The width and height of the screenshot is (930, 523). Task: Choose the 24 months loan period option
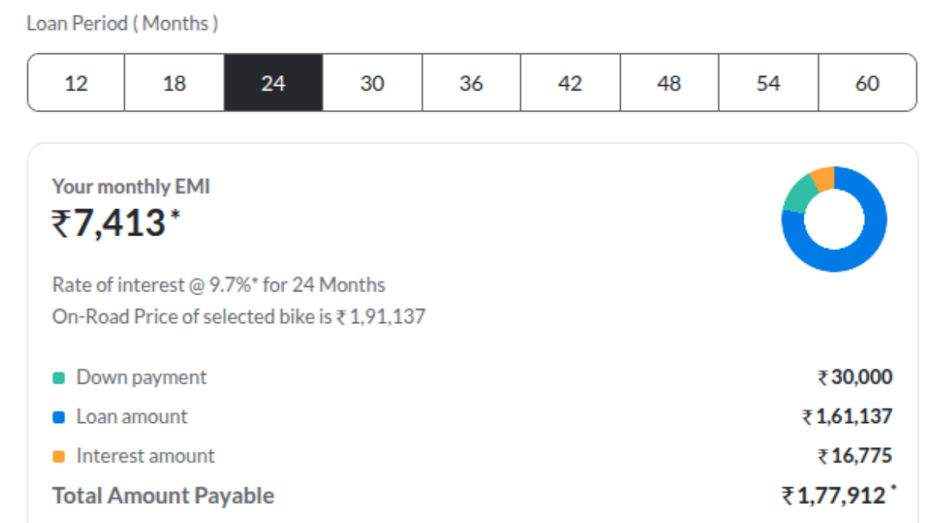click(273, 82)
